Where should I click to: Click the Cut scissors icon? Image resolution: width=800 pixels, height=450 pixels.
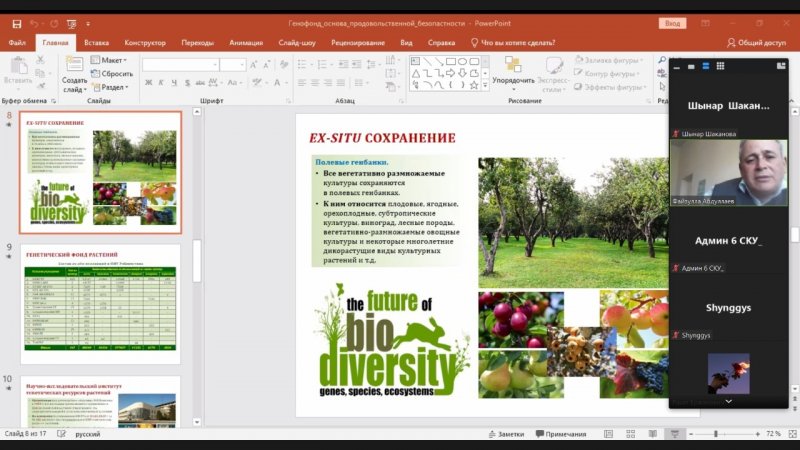41,60
